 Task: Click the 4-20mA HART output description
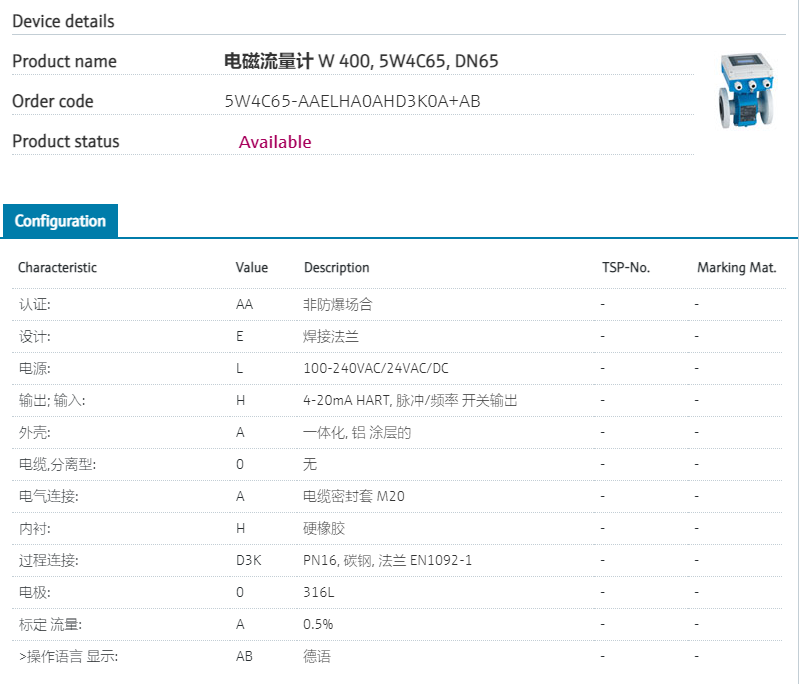(x=410, y=400)
